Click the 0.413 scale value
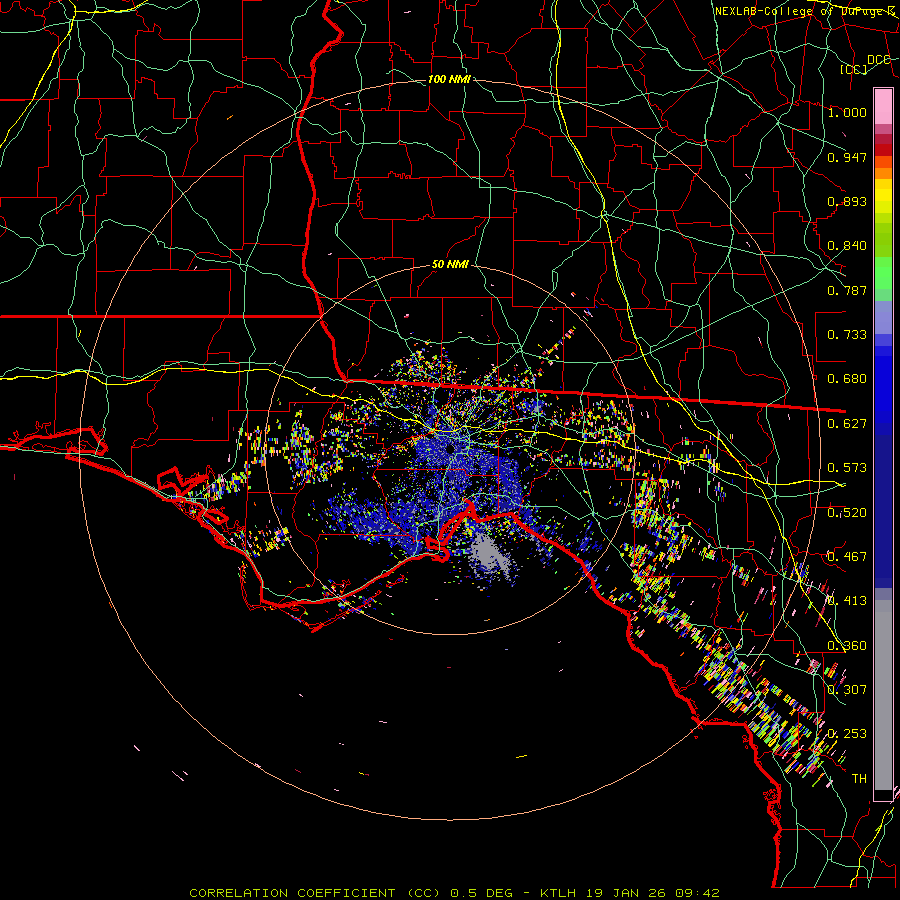The height and width of the screenshot is (900, 900). click(847, 601)
